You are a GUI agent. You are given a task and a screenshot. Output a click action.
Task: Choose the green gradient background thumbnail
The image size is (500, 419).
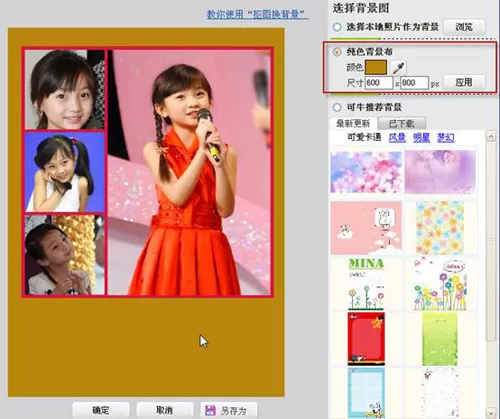click(x=440, y=339)
